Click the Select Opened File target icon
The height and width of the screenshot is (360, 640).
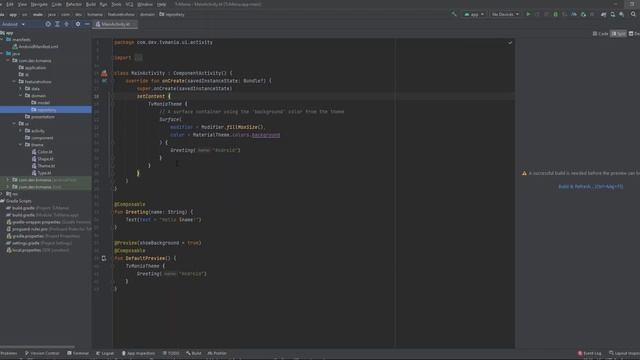(48, 24)
